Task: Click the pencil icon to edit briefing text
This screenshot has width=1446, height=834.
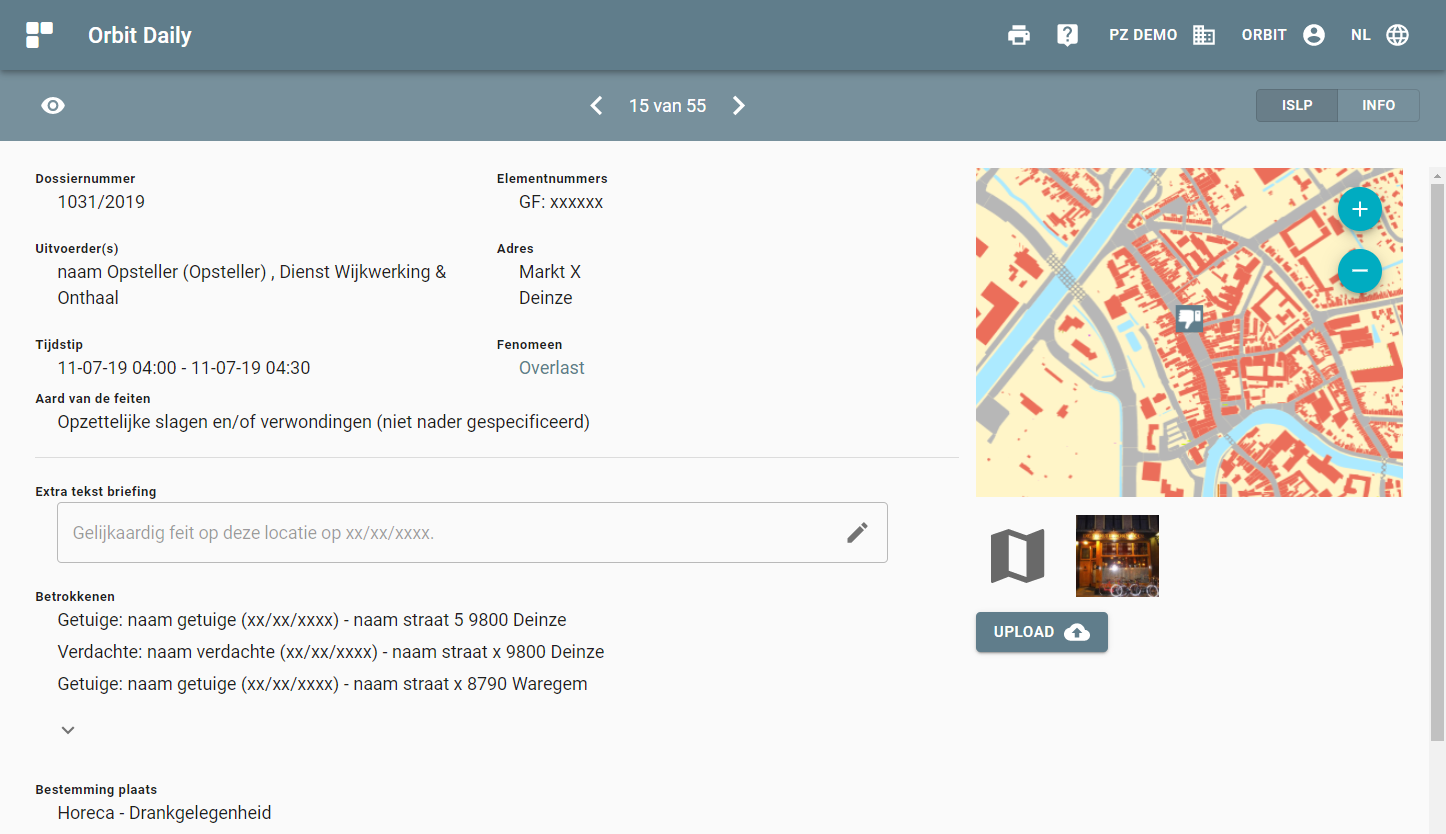Action: [x=857, y=533]
